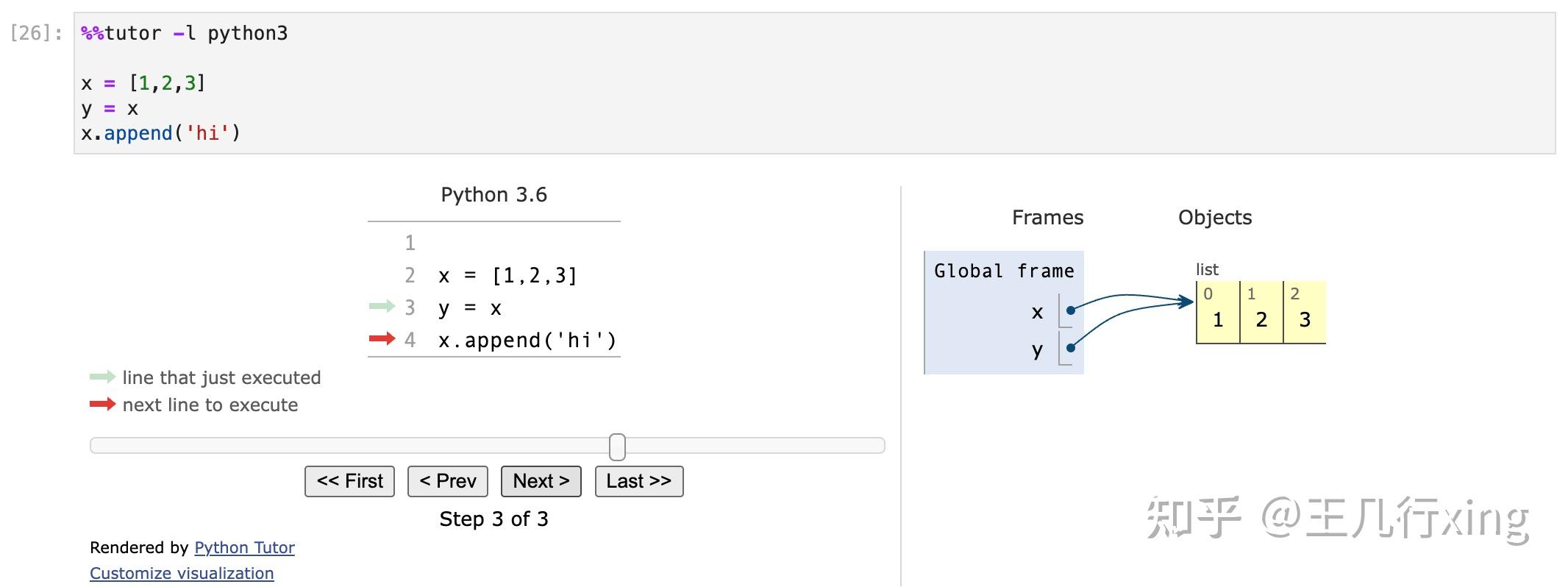Open the Python Tutor link

click(244, 547)
